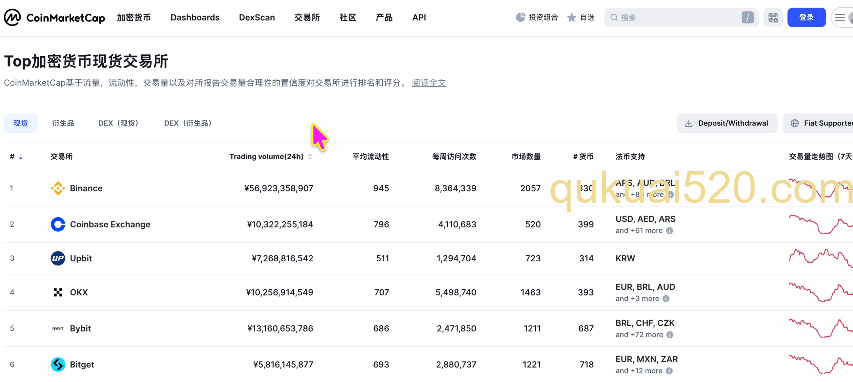853x382 pixels.
Task: Click the Upbit 7-day volume chart
Action: pos(820,258)
